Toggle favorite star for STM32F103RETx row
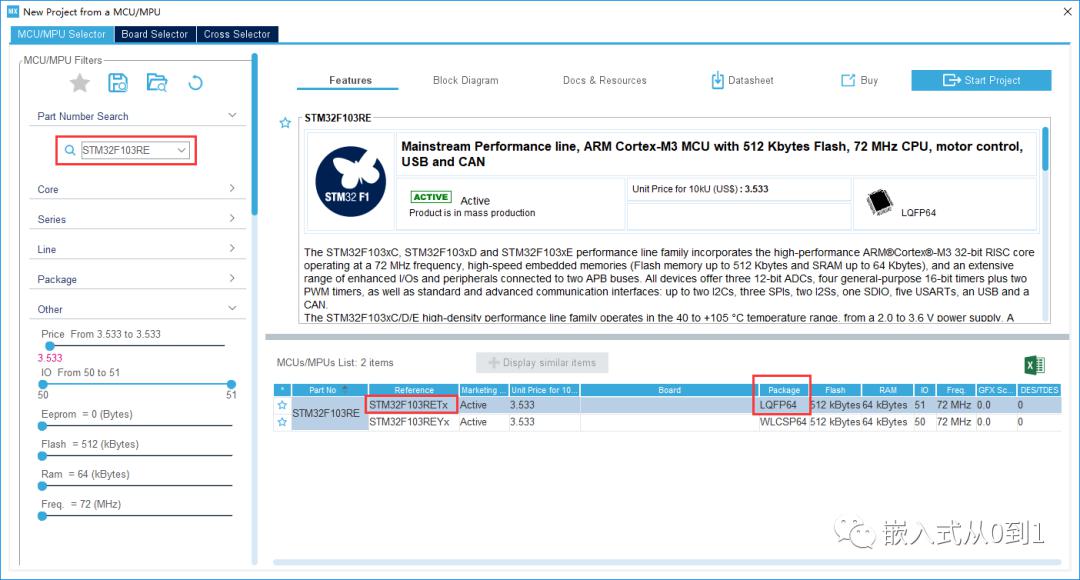Image resolution: width=1080 pixels, height=580 pixels. [x=282, y=405]
